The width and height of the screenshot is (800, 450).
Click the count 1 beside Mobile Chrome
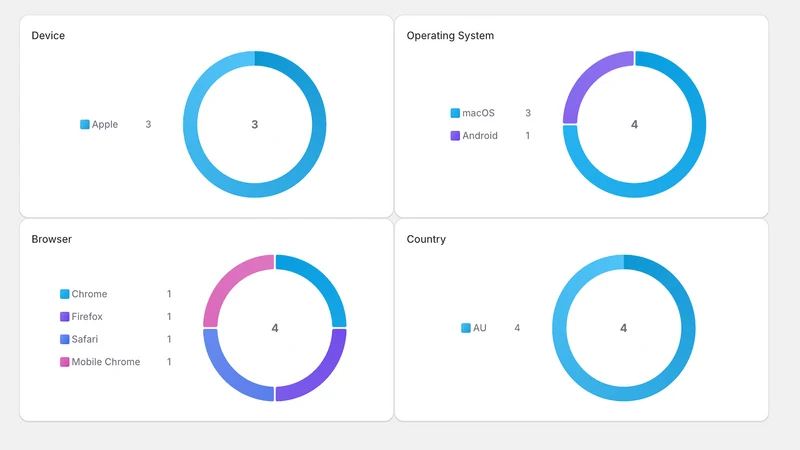click(x=169, y=362)
